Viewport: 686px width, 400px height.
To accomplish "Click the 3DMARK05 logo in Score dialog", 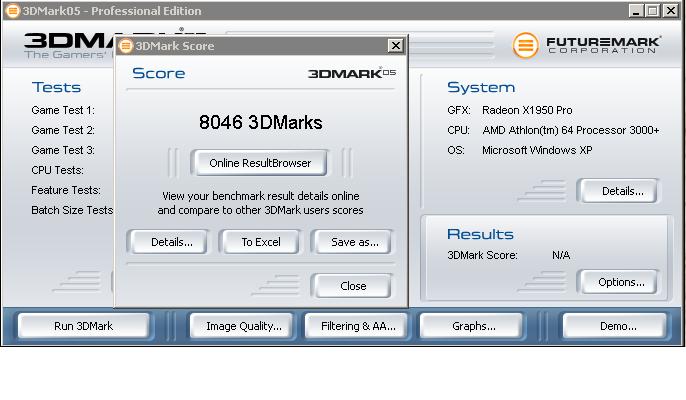I will click(352, 73).
